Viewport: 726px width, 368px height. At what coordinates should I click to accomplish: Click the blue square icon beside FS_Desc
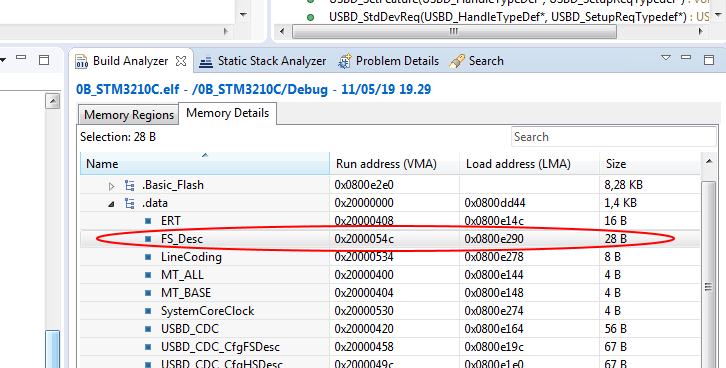(x=148, y=239)
